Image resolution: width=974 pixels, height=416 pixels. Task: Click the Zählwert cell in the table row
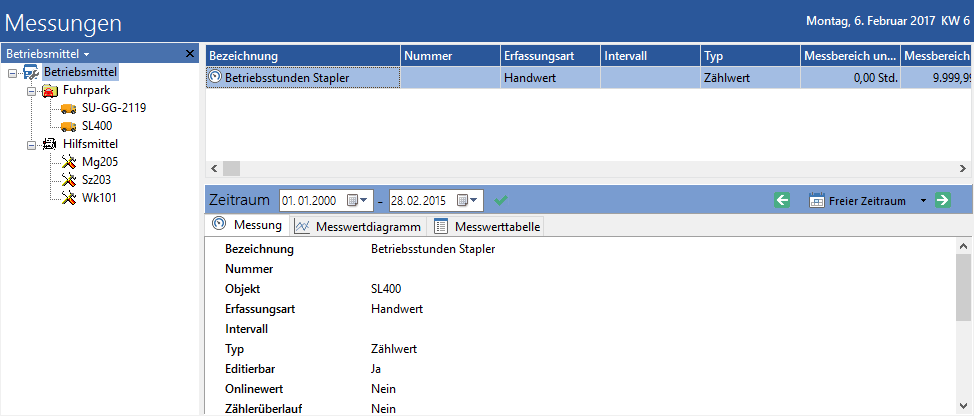pos(751,78)
